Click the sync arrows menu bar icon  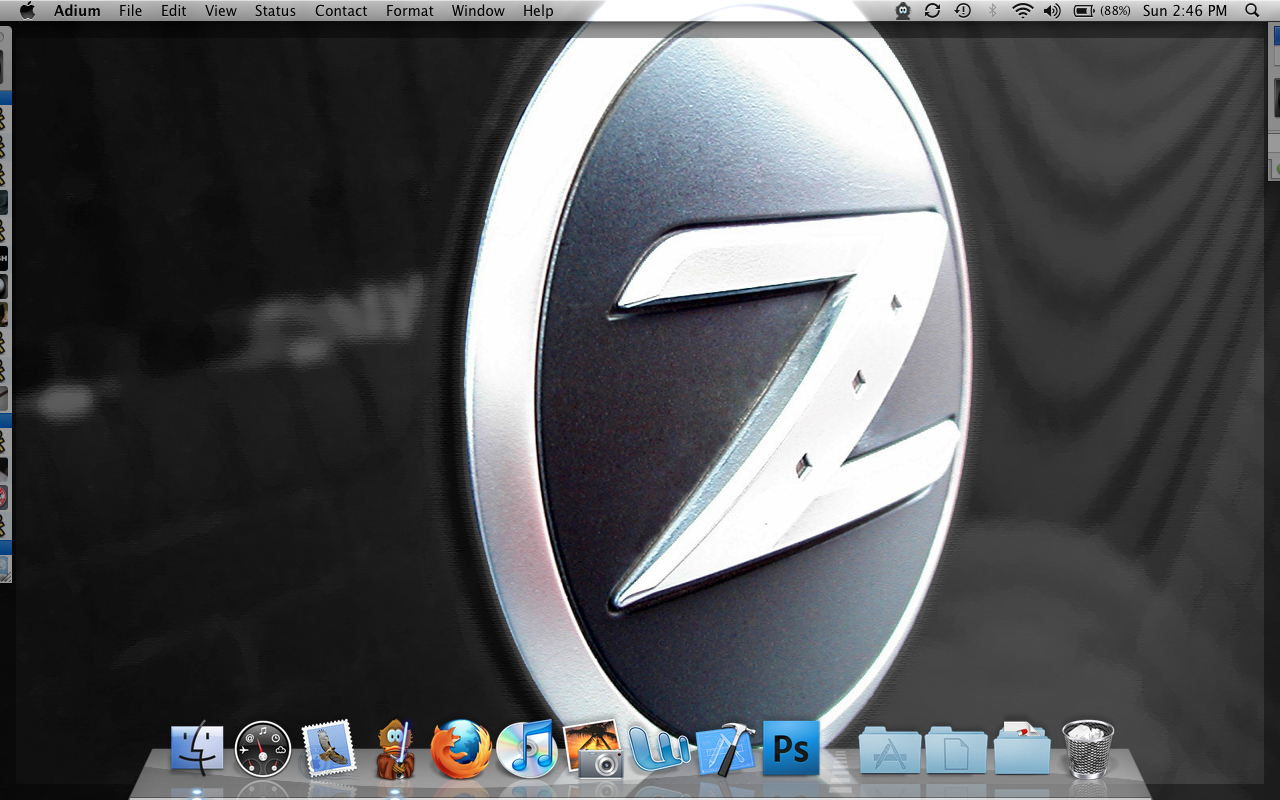(932, 11)
